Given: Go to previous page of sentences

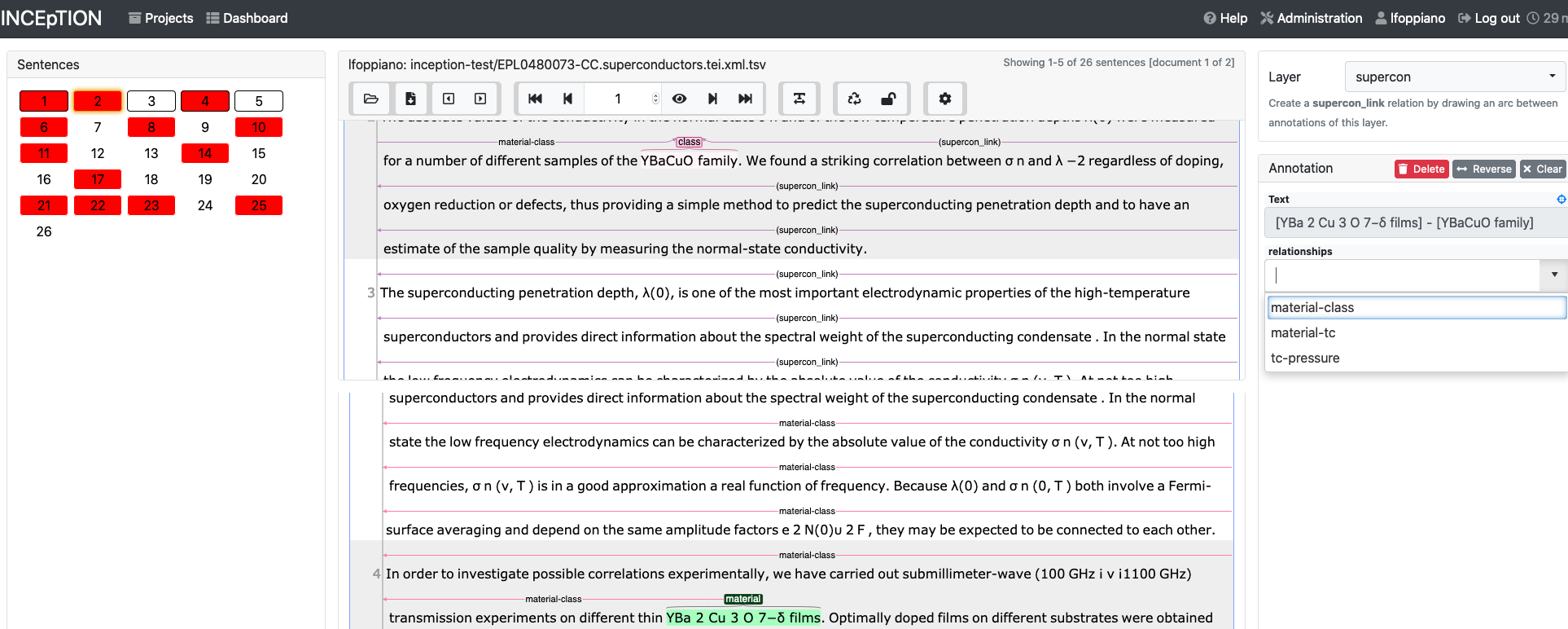Looking at the screenshot, I should tap(567, 99).
